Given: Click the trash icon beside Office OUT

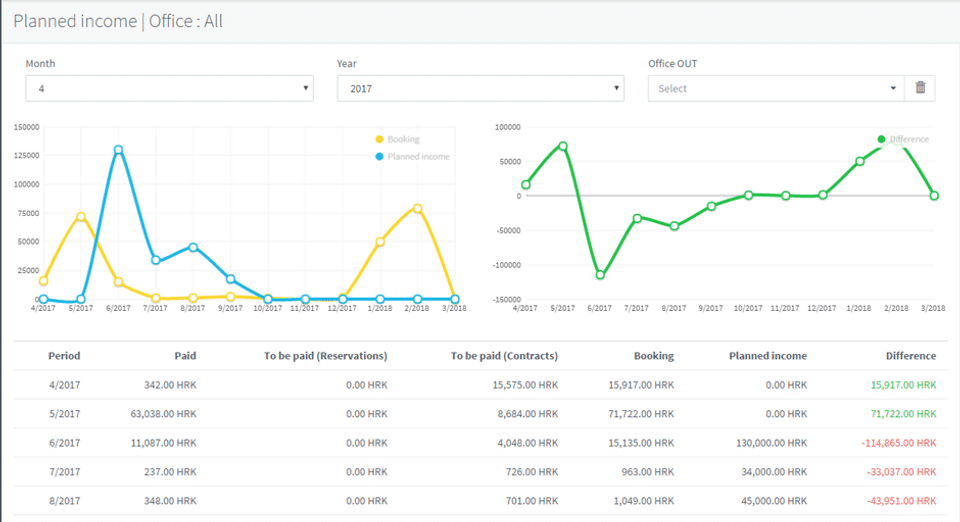Looking at the screenshot, I should (x=920, y=88).
